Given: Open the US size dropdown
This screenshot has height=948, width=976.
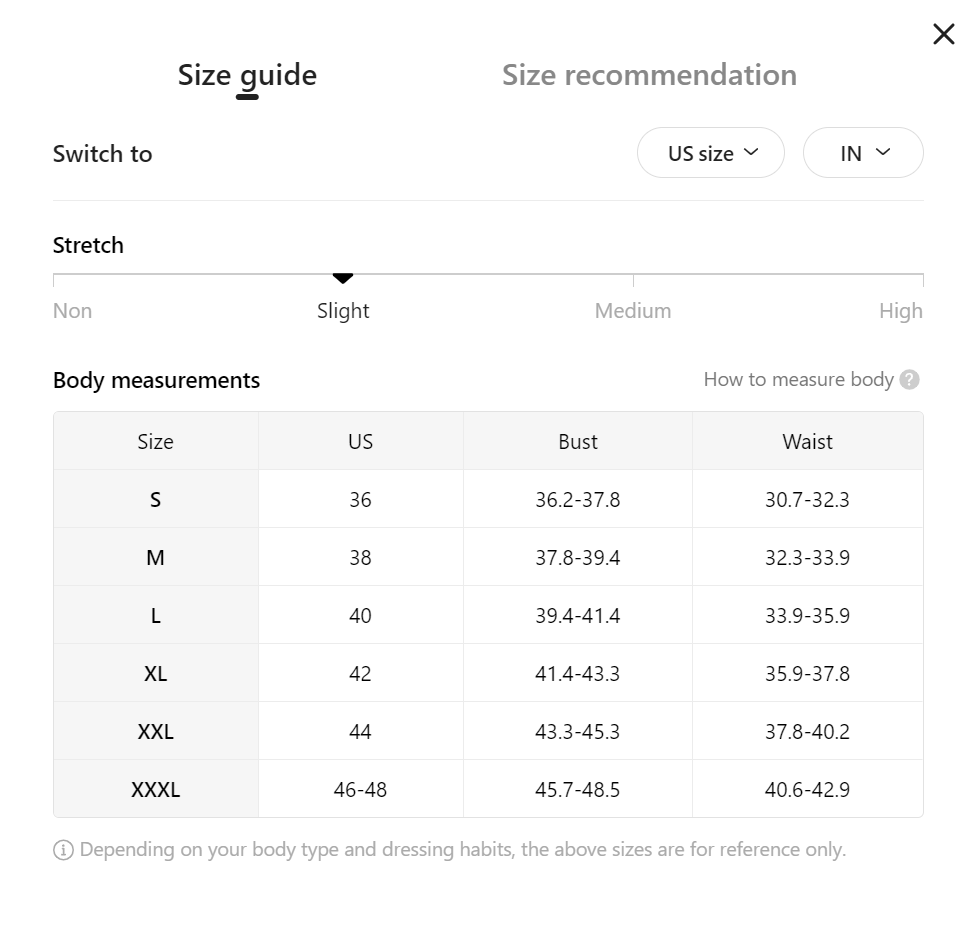Looking at the screenshot, I should [x=710, y=153].
